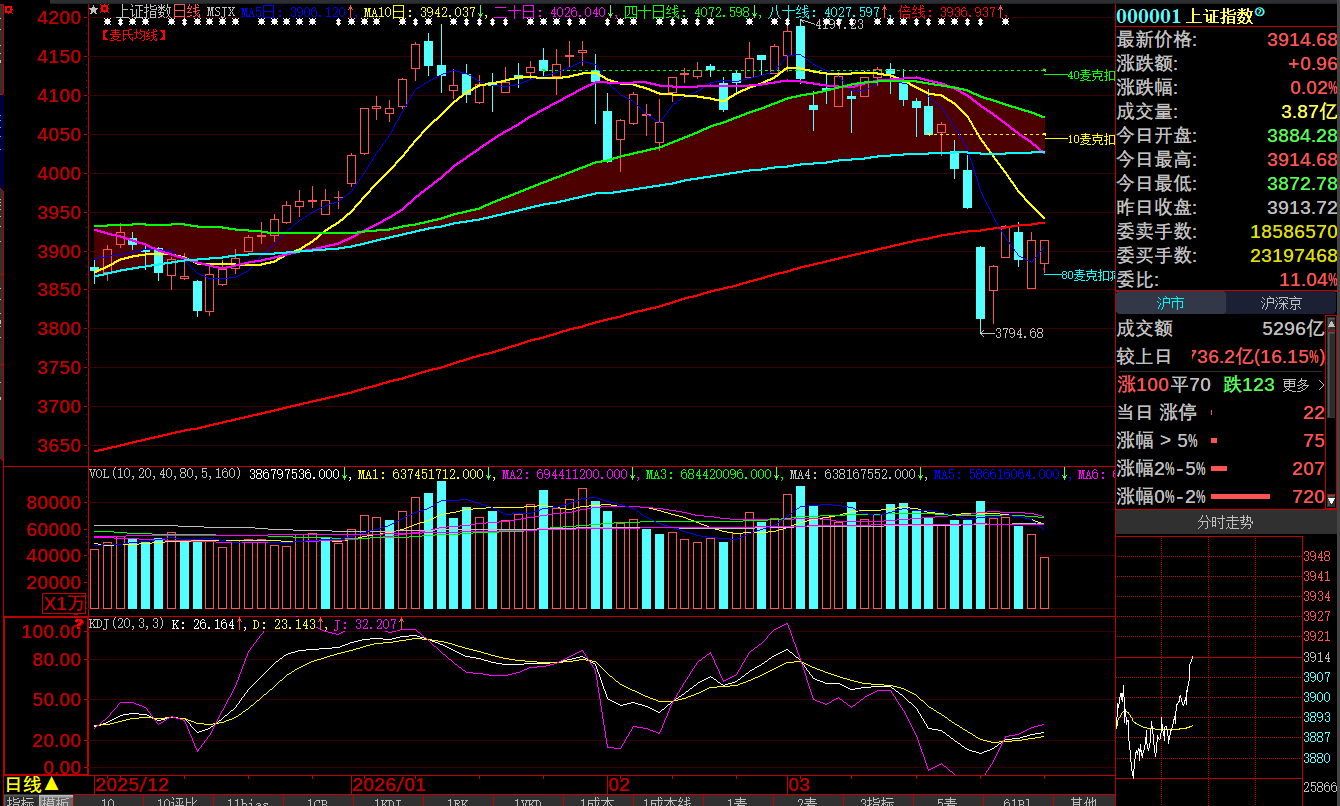Click the 80麦克扣 marker on chart
Image resolution: width=1340 pixels, height=806 pixels.
click(x=1087, y=275)
